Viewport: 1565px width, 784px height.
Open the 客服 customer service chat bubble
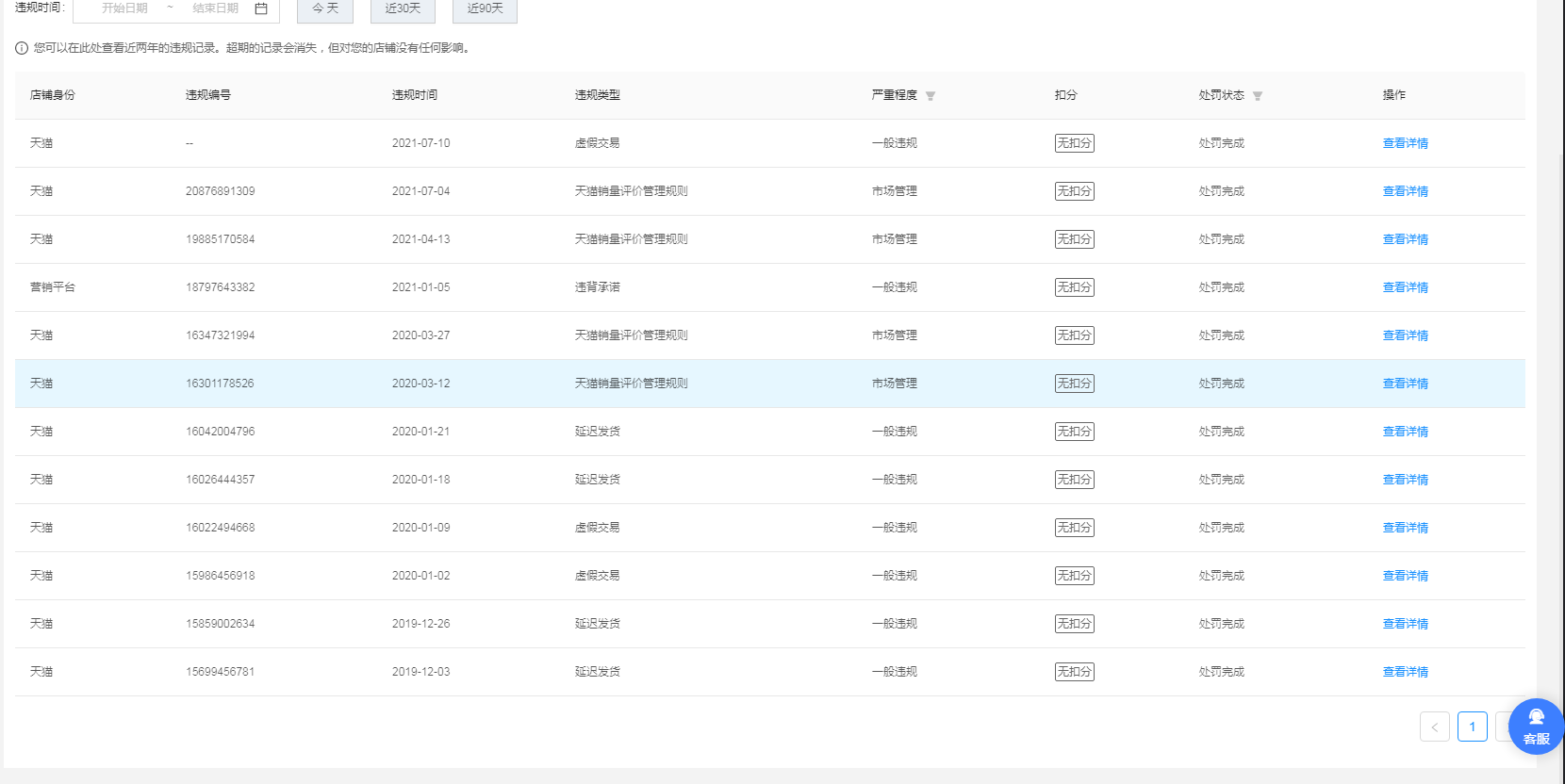tap(1536, 727)
